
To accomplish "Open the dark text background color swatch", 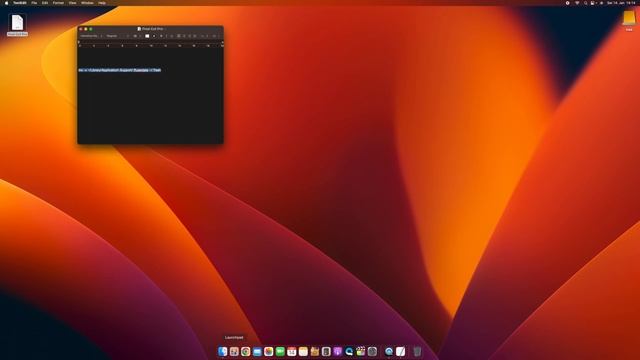I will 154,36.
